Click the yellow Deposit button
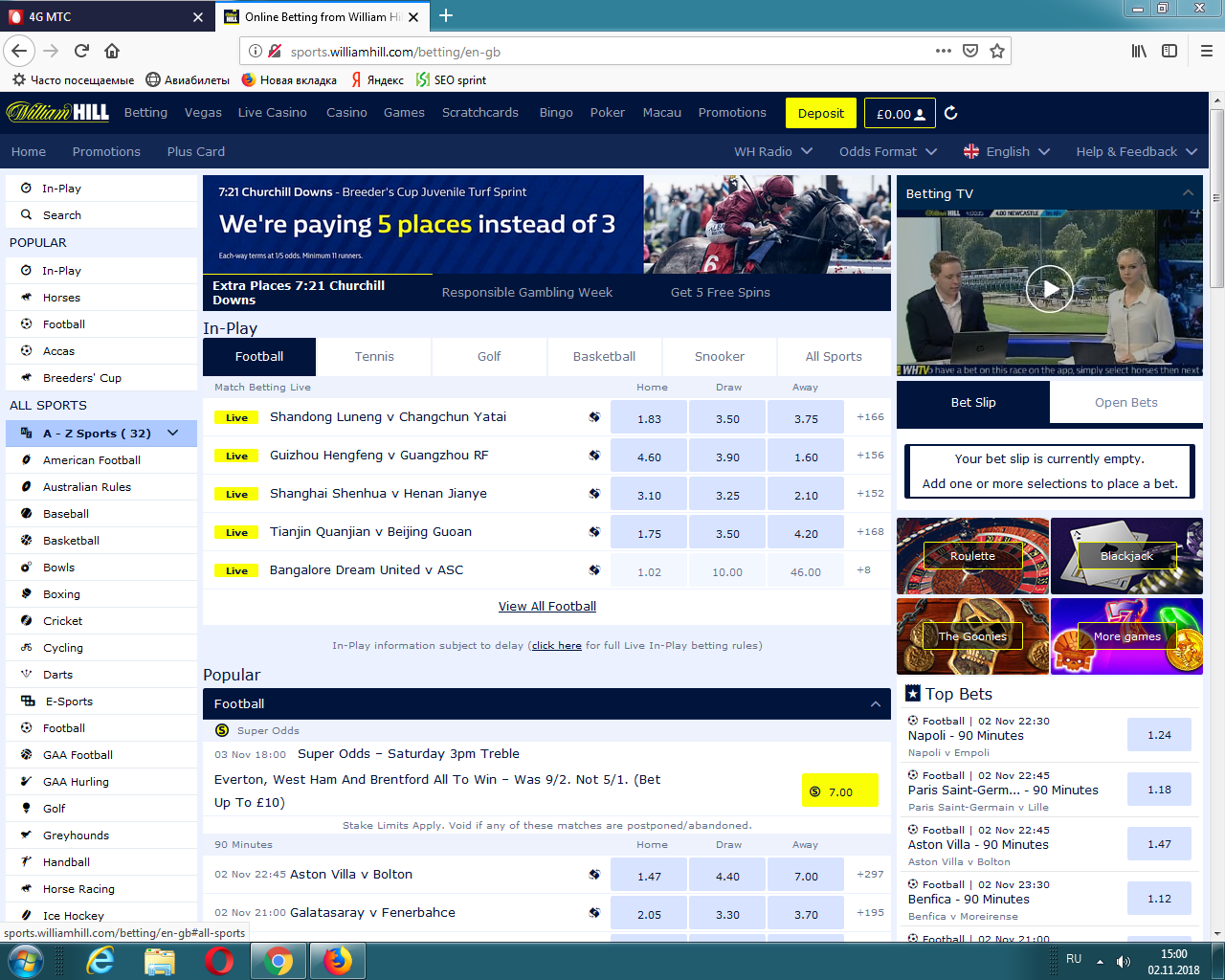Viewport: 1225px width, 980px height. pyautogui.click(x=821, y=113)
